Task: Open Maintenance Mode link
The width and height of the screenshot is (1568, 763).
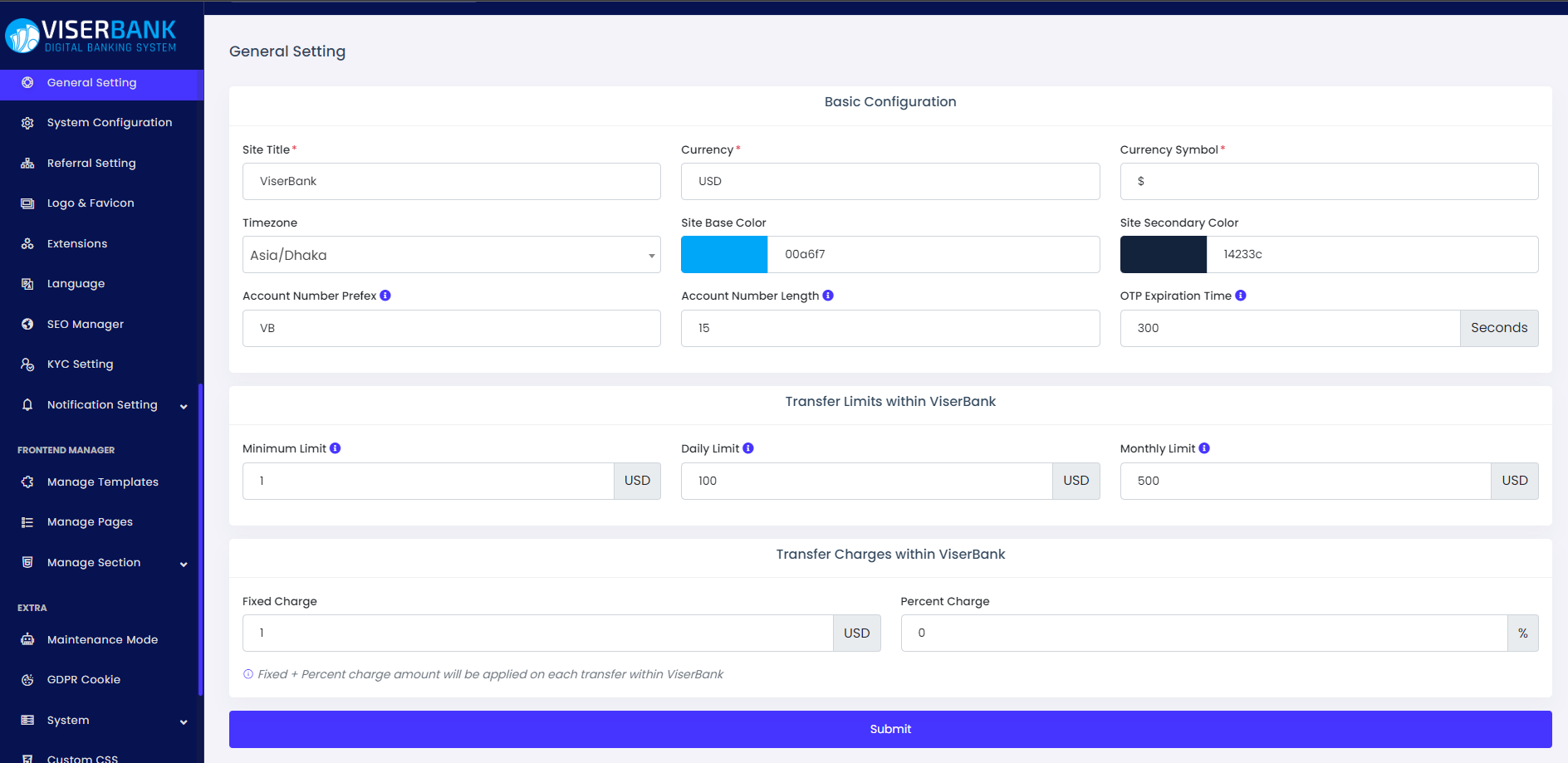Action: pos(101,640)
